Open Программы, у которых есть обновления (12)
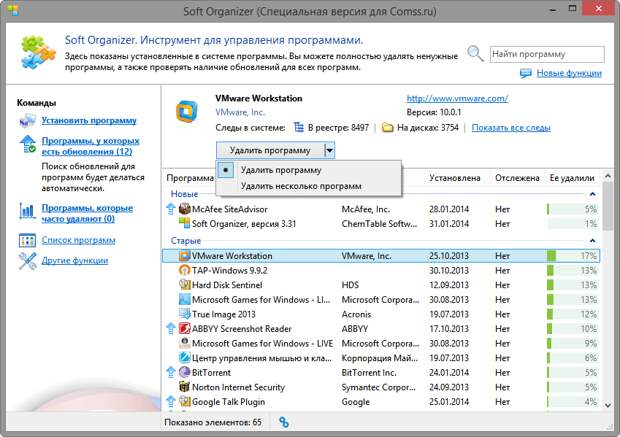Viewport: 620px width, 437px height. (x=91, y=146)
